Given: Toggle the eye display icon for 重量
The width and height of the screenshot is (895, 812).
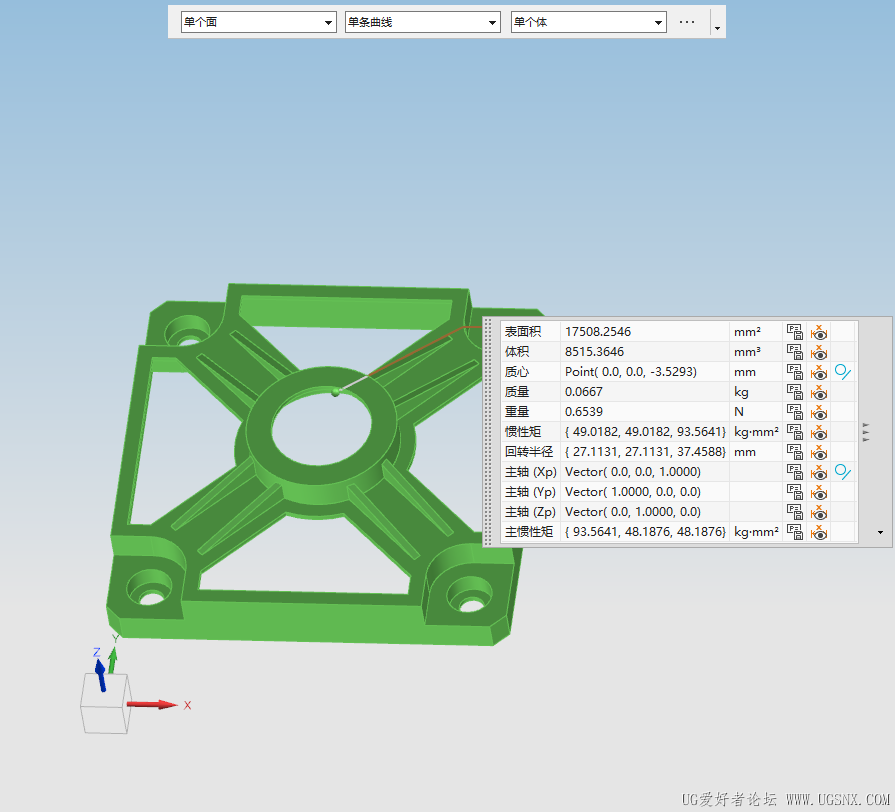Looking at the screenshot, I should 819,411.
